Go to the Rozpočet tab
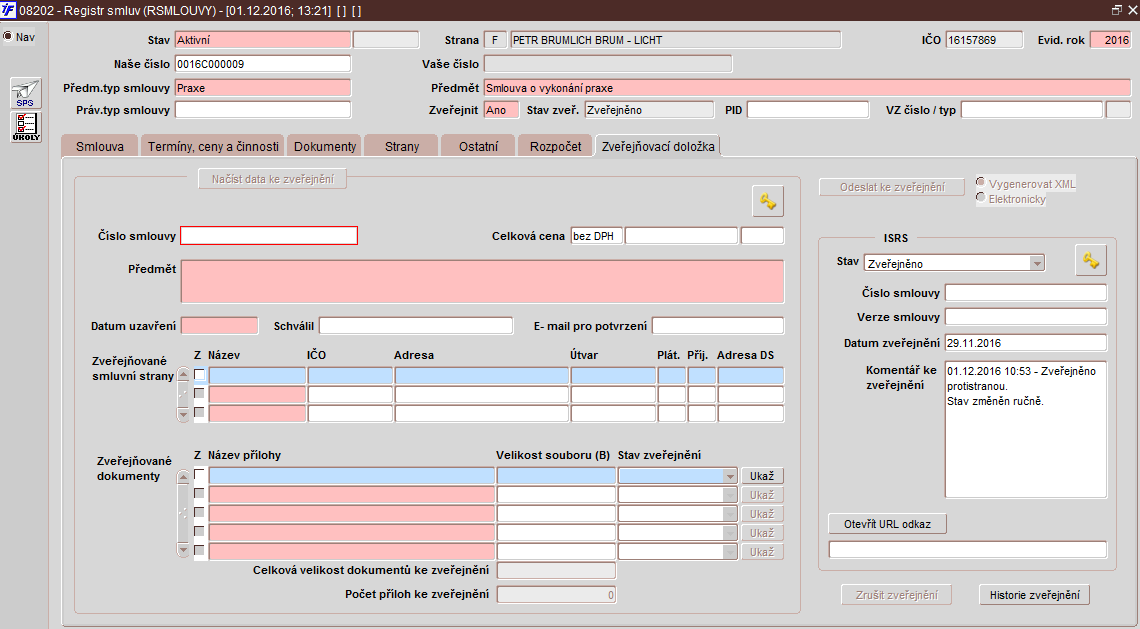The image size is (1140, 629). tap(556, 146)
